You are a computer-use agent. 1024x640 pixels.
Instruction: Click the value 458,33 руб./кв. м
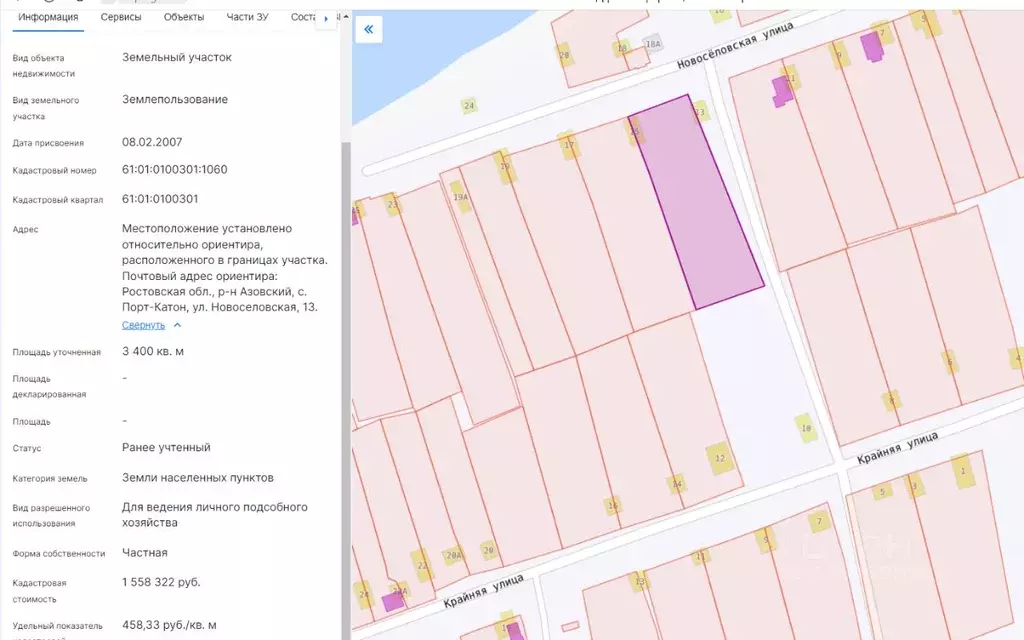point(169,626)
